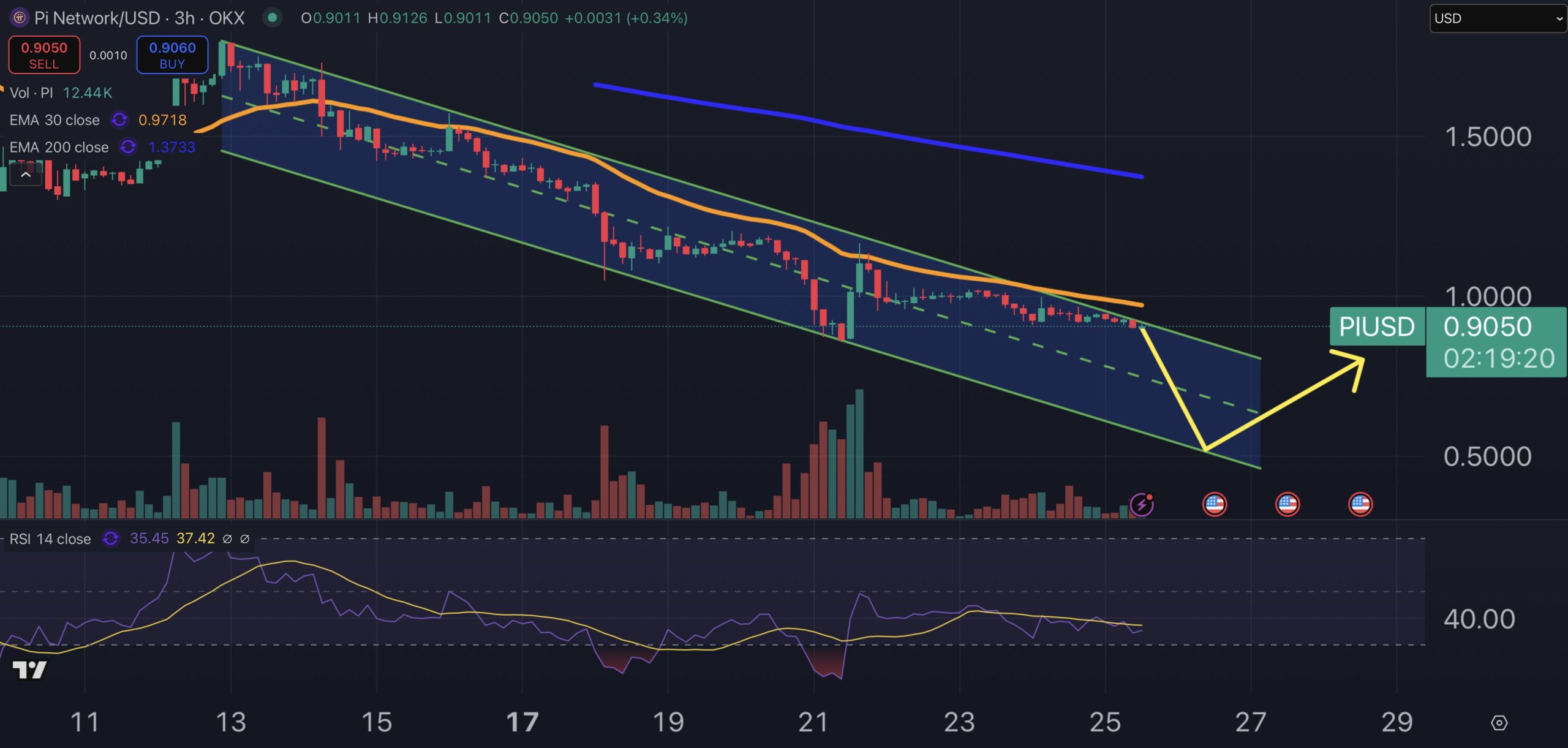
Task: Click the green market status dot
Action: coord(272,18)
